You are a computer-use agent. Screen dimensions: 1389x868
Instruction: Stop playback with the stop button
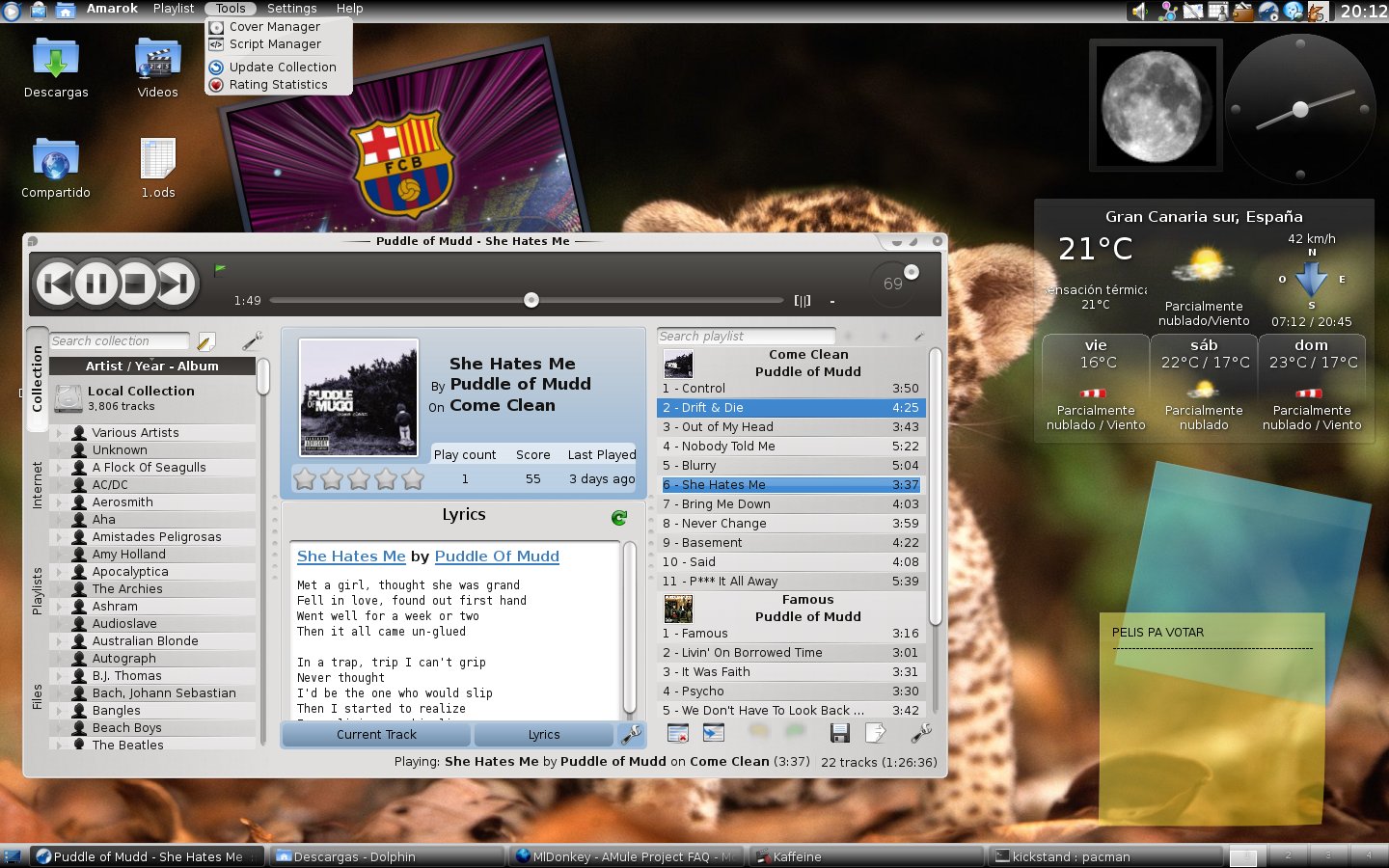(x=136, y=284)
